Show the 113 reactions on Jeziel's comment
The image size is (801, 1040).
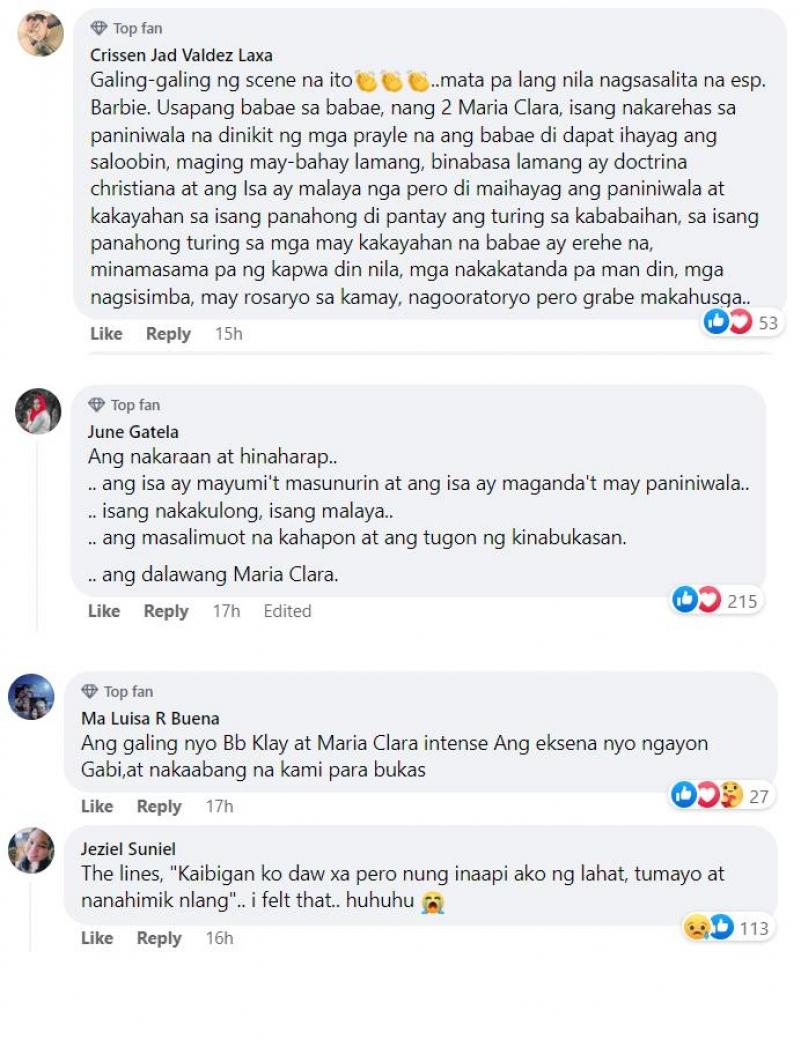click(x=726, y=927)
